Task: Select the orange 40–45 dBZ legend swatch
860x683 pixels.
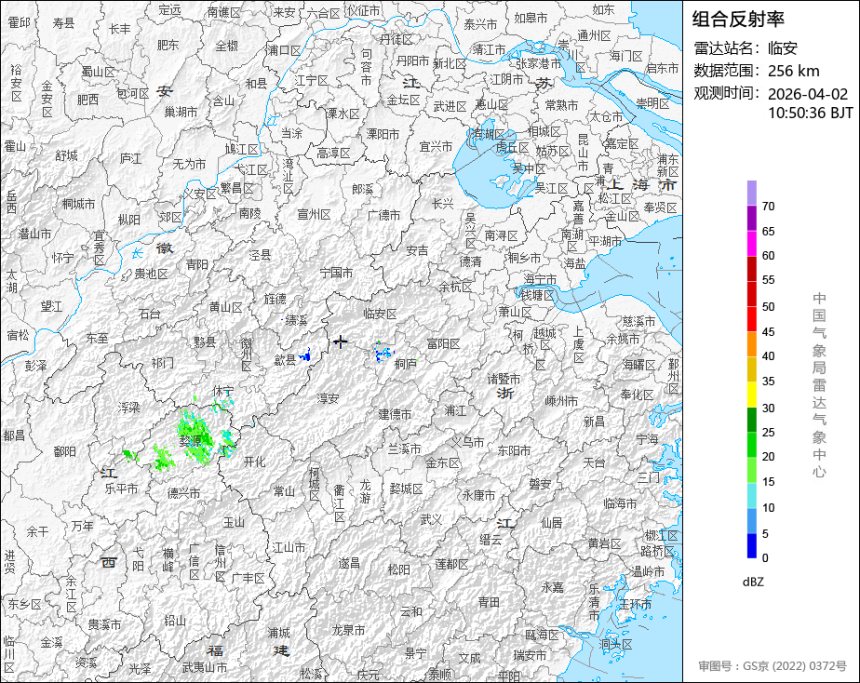Action: coord(751,345)
